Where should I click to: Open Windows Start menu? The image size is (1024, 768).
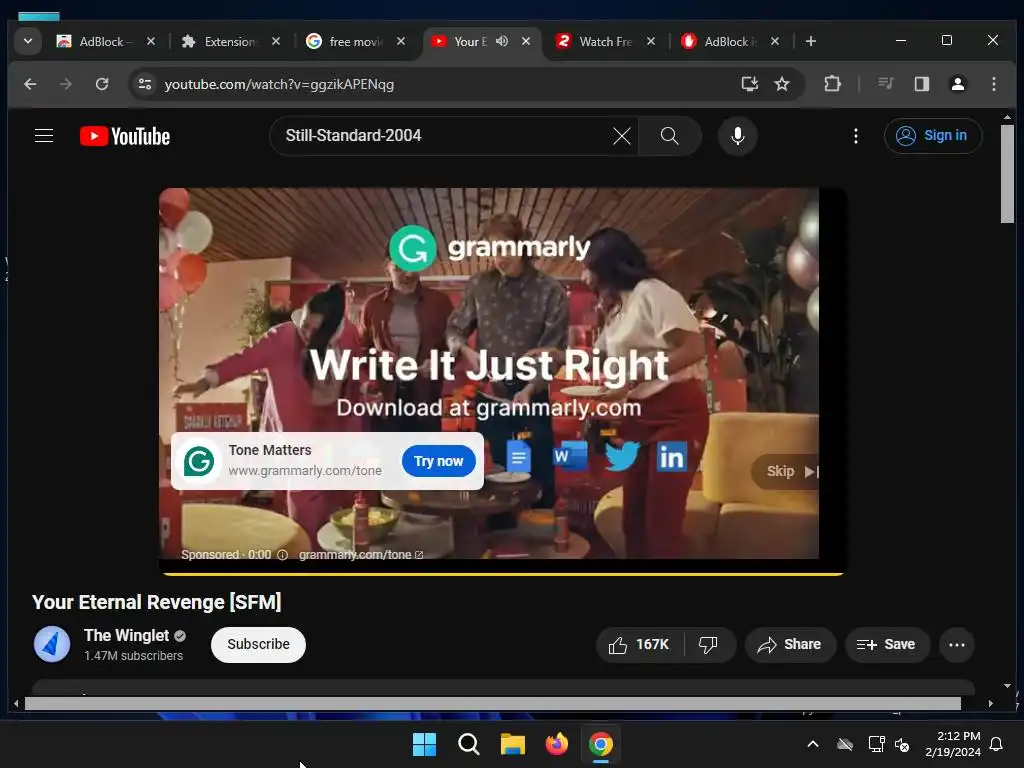pyautogui.click(x=424, y=744)
